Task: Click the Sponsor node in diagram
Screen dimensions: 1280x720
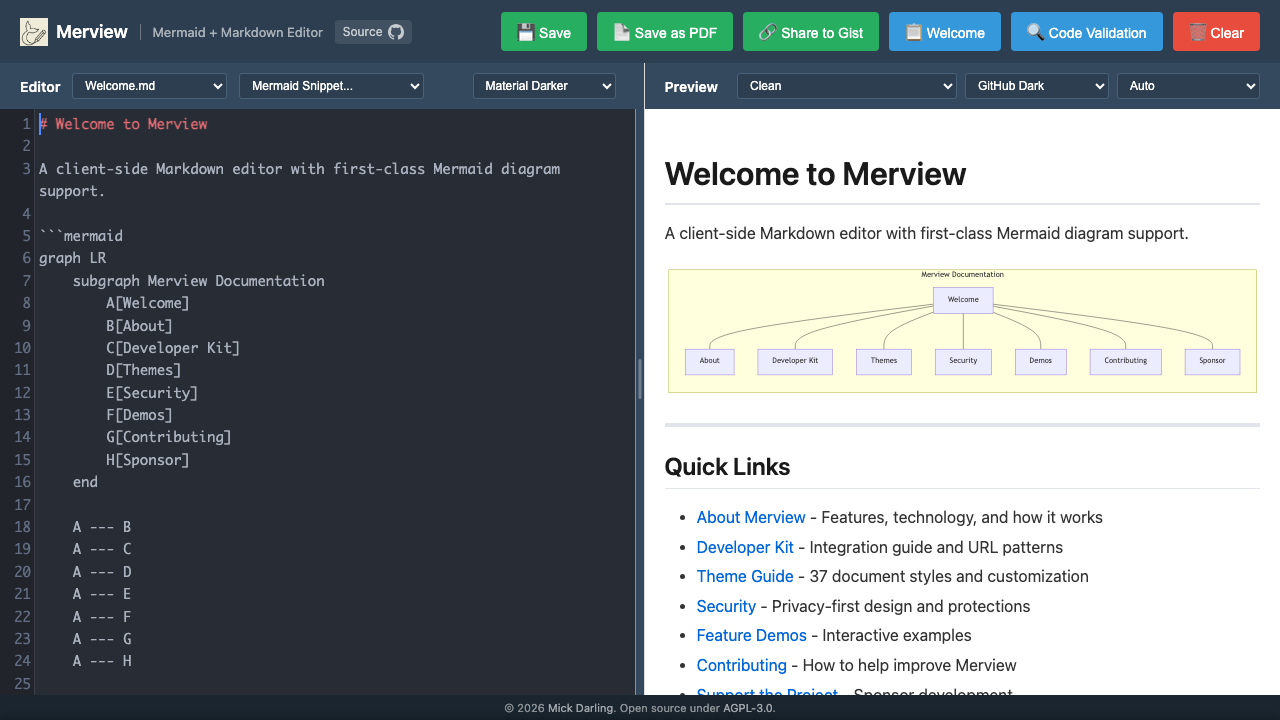Action: pyautogui.click(x=1212, y=361)
